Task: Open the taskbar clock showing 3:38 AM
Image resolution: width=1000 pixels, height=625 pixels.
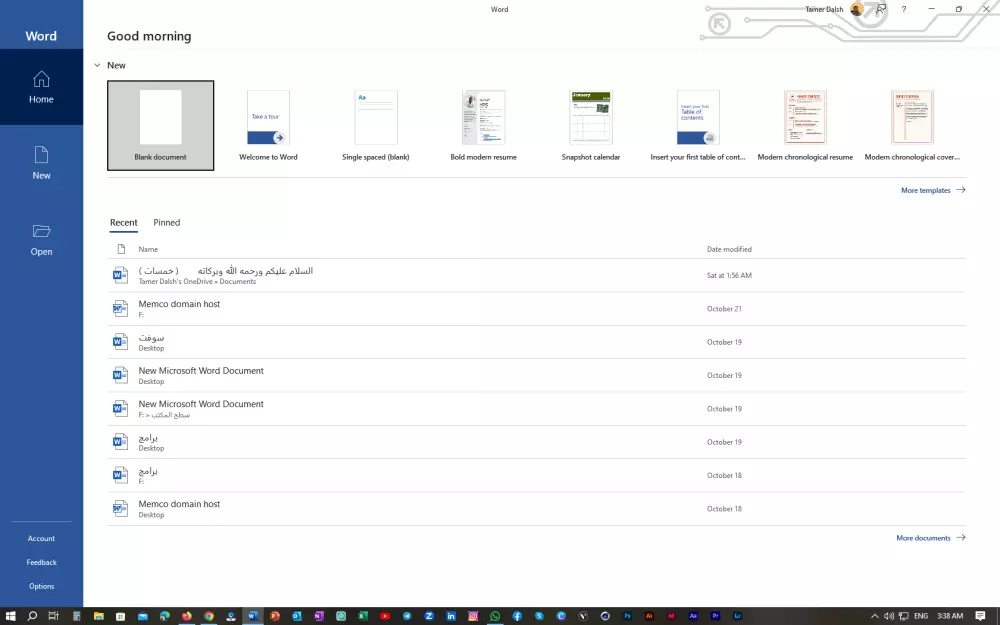Action: click(950, 616)
